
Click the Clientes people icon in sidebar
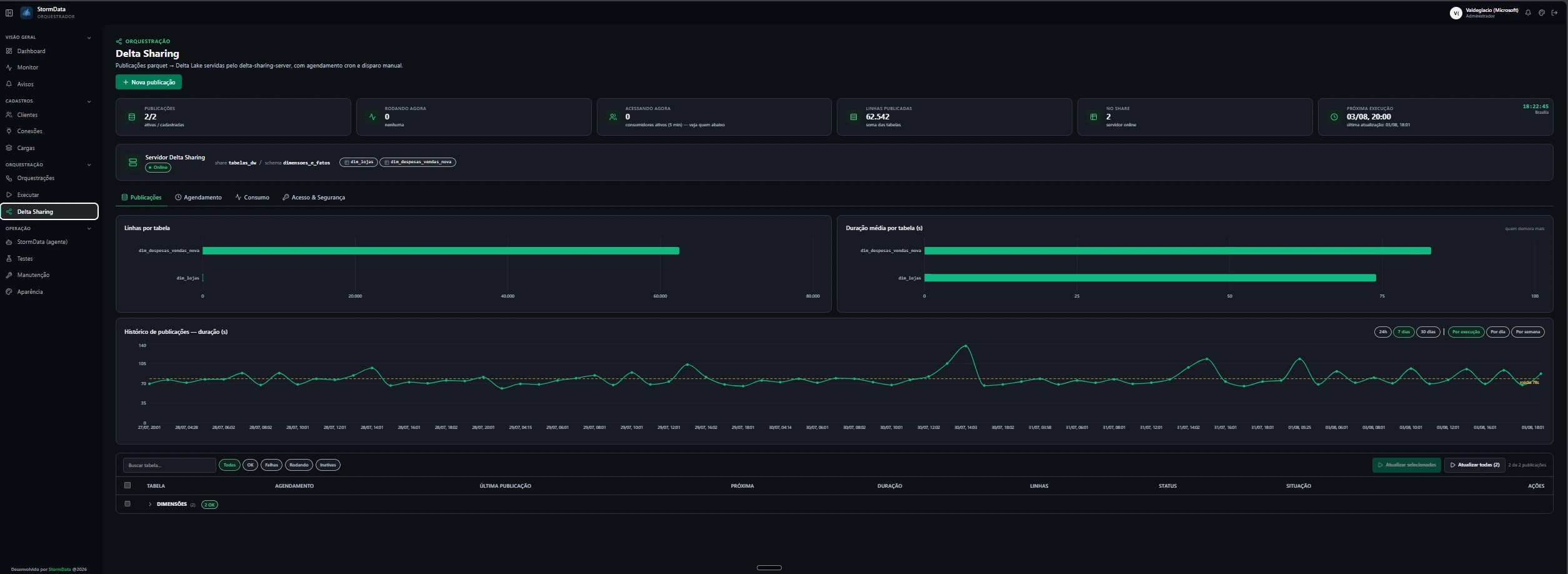(x=9, y=115)
